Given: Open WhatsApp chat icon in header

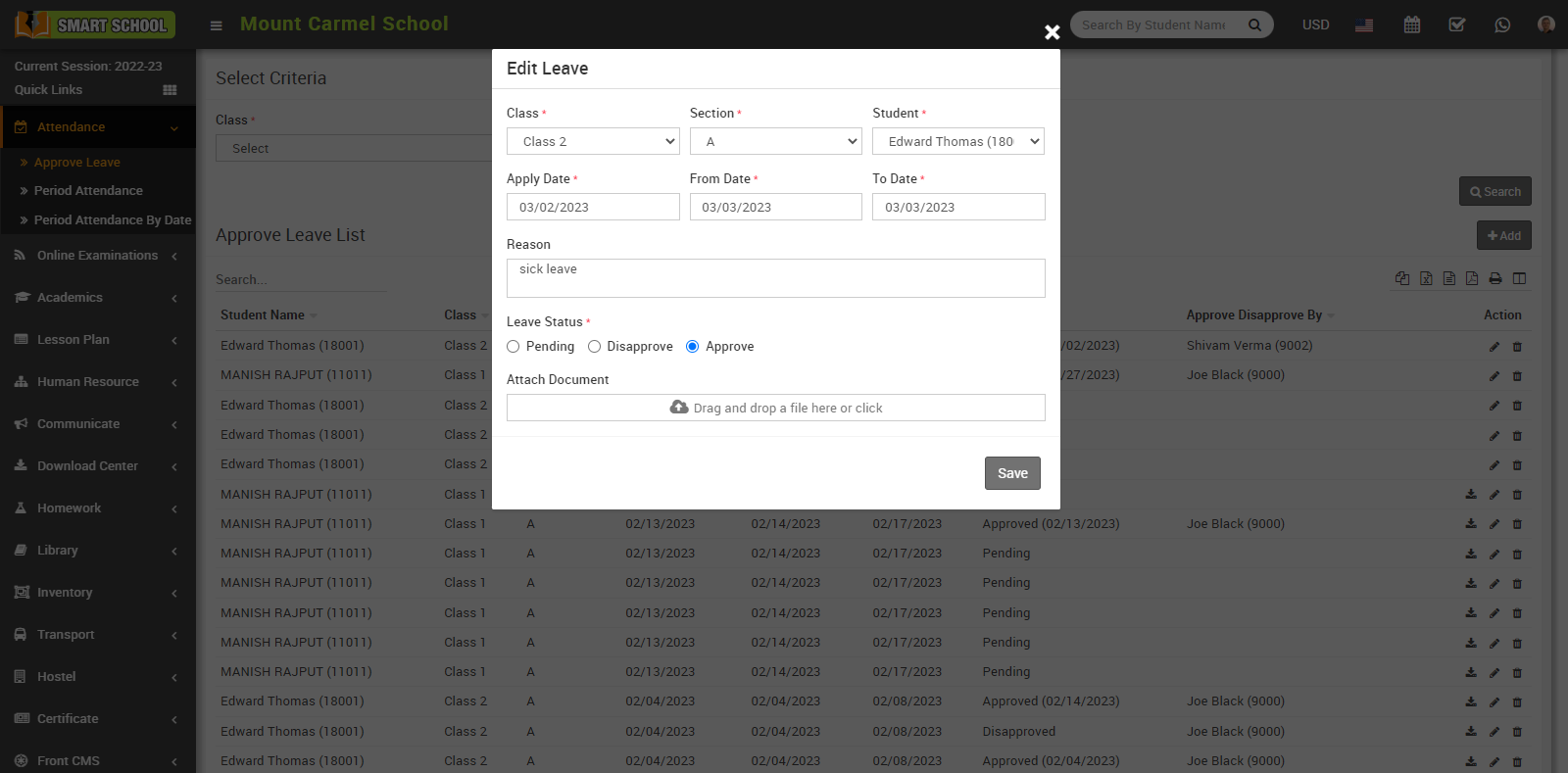Looking at the screenshot, I should [1502, 24].
